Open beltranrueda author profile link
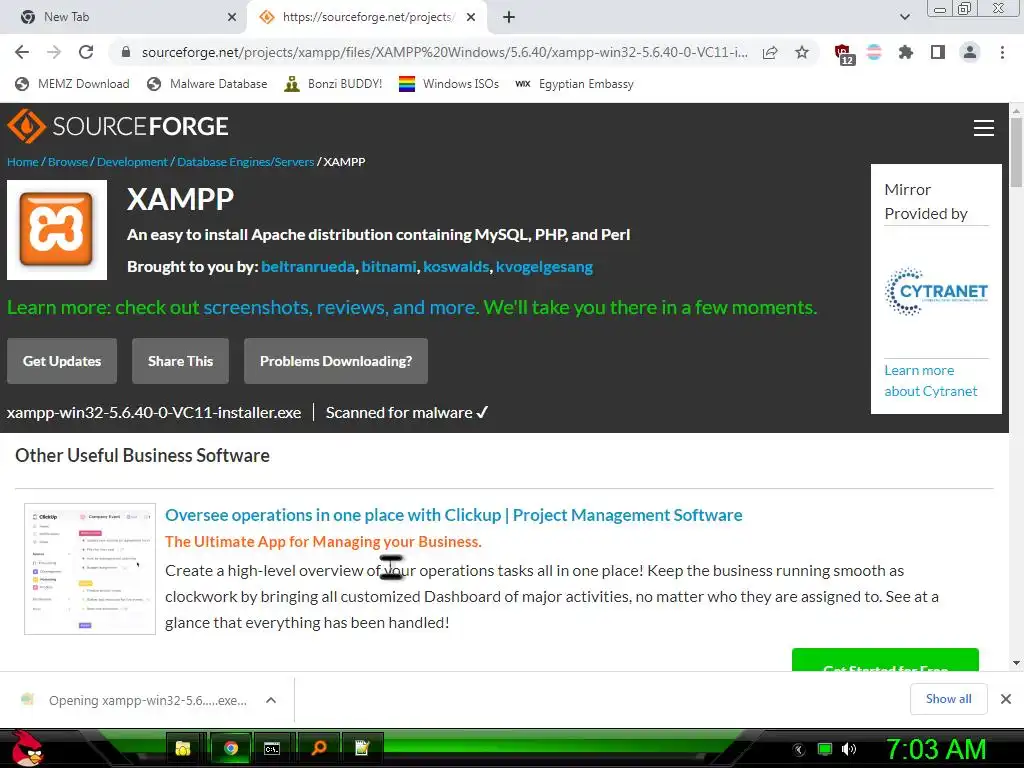This screenshot has width=1024, height=768. click(308, 266)
